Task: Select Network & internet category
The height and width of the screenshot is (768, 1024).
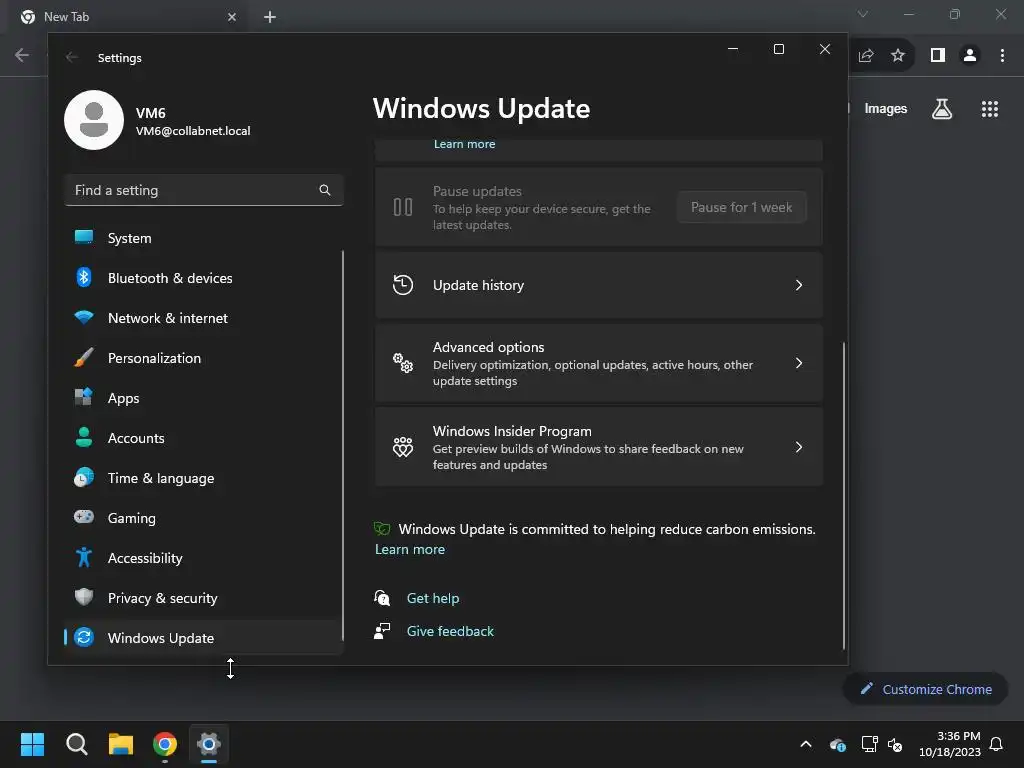Action: point(203,318)
